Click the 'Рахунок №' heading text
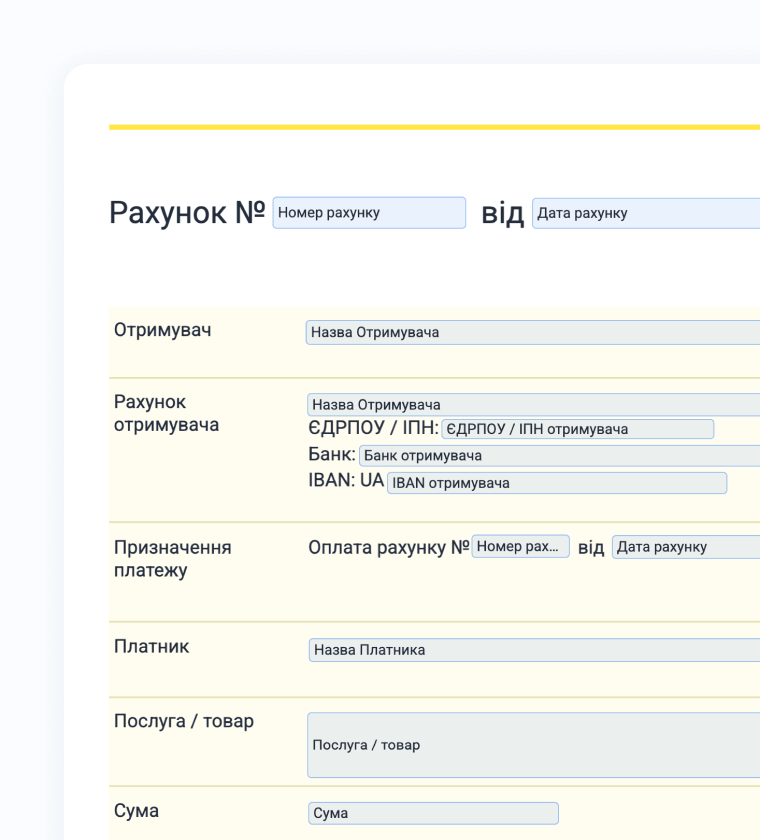This screenshot has width=760, height=840. tap(187, 213)
